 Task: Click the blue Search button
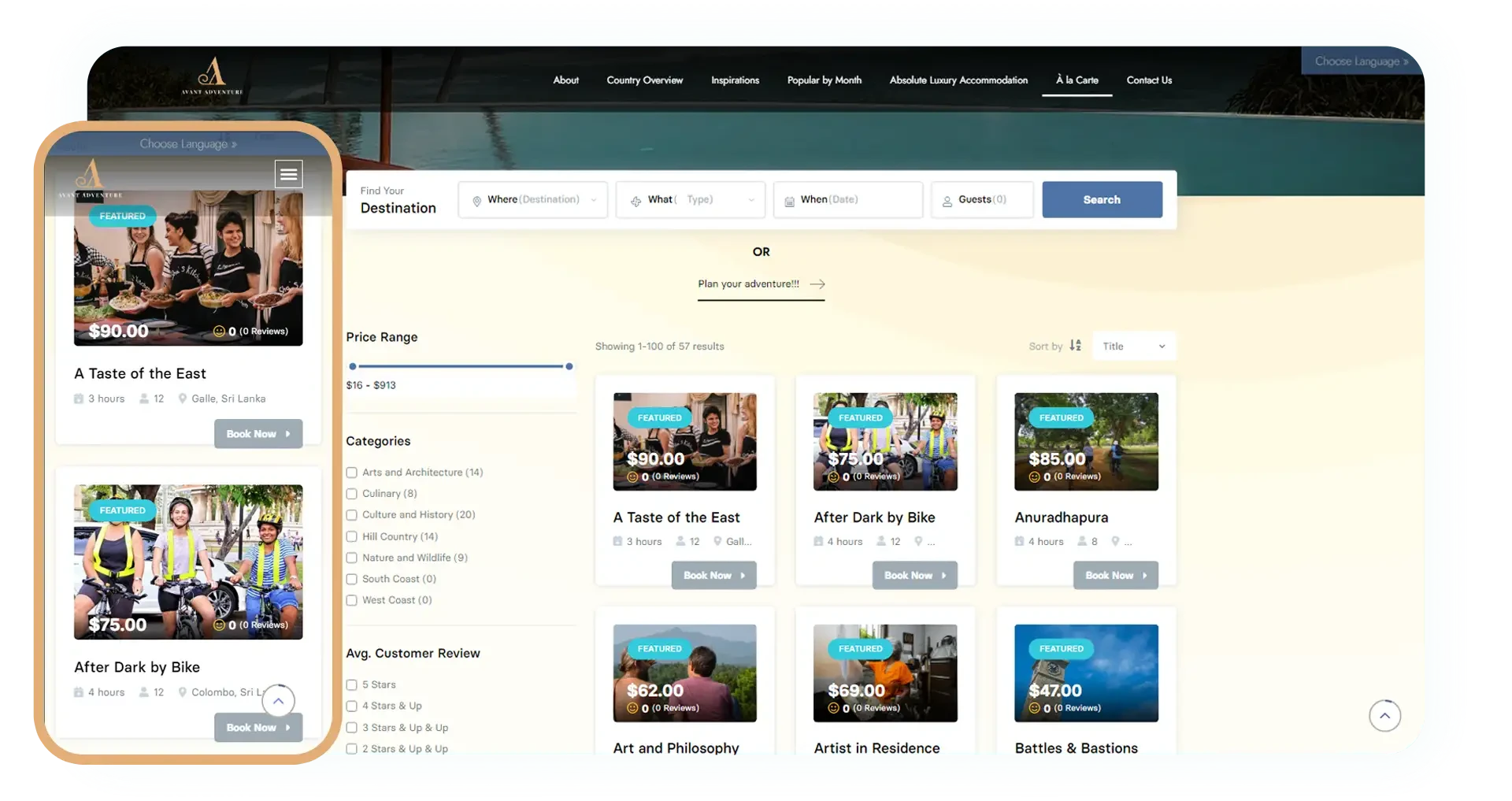[1102, 200]
